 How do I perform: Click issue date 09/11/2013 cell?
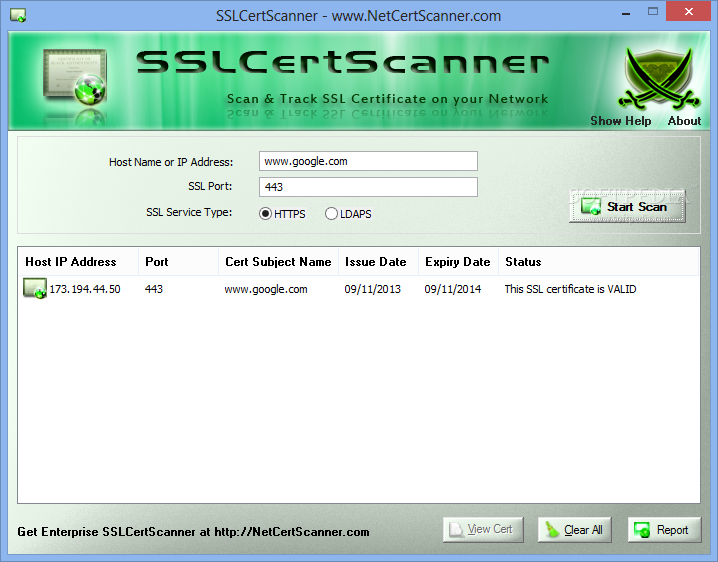(x=372, y=289)
